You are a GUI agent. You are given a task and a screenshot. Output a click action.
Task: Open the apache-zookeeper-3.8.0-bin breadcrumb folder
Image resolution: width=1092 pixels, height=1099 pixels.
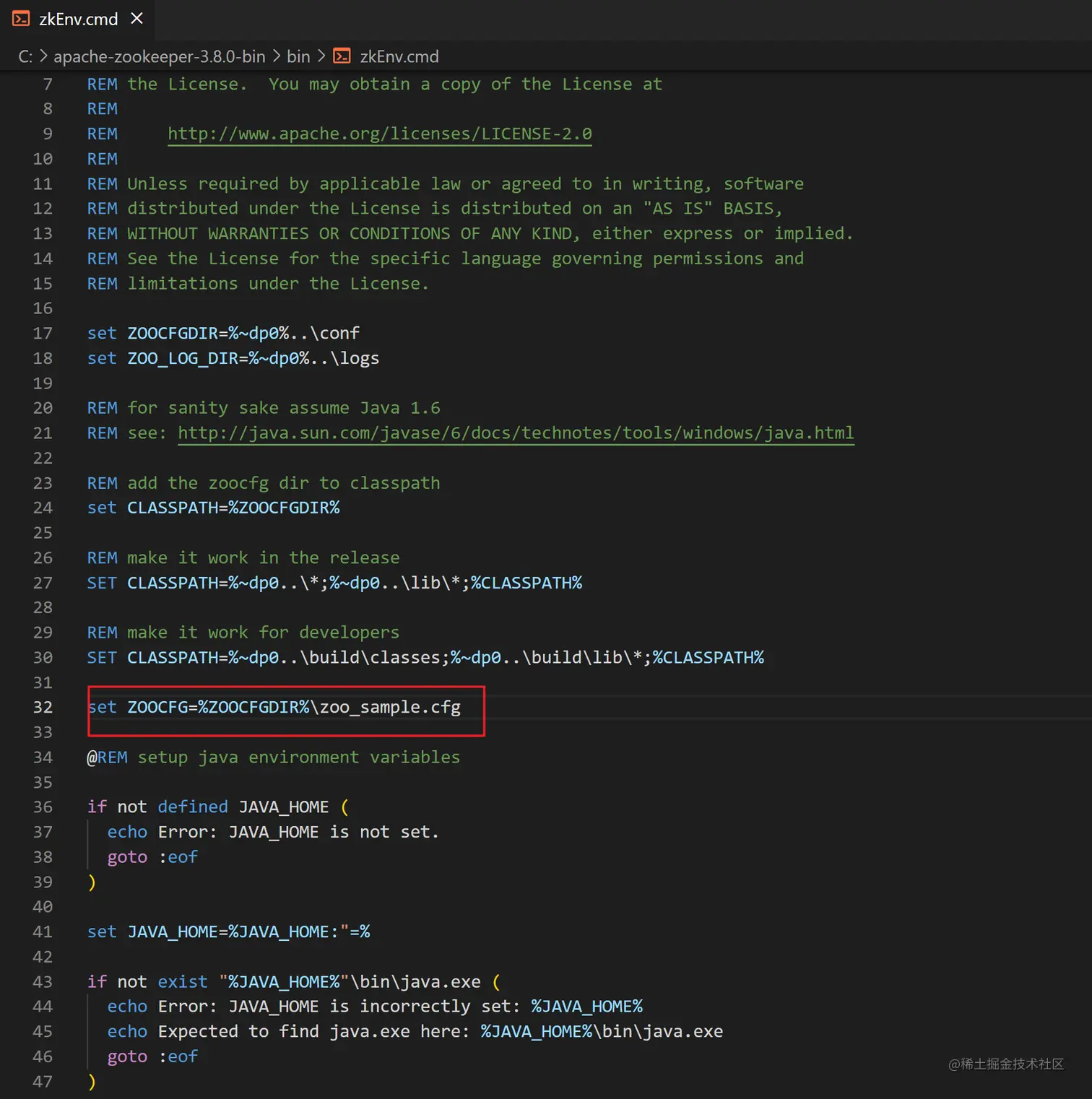click(x=159, y=56)
